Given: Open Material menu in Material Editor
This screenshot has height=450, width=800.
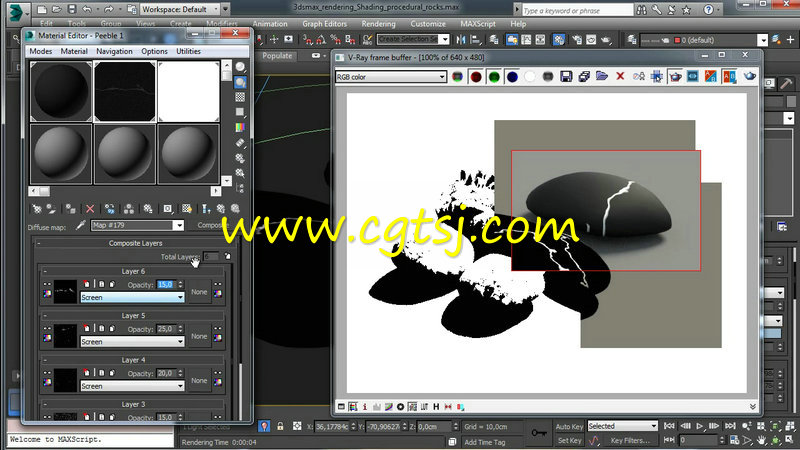Looking at the screenshot, I should [74, 52].
